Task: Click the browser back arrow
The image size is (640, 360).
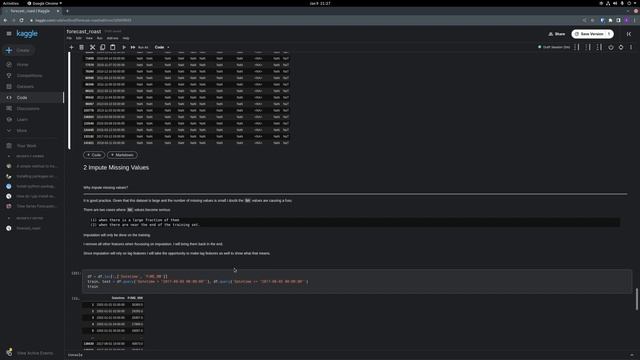Action: coord(5,20)
